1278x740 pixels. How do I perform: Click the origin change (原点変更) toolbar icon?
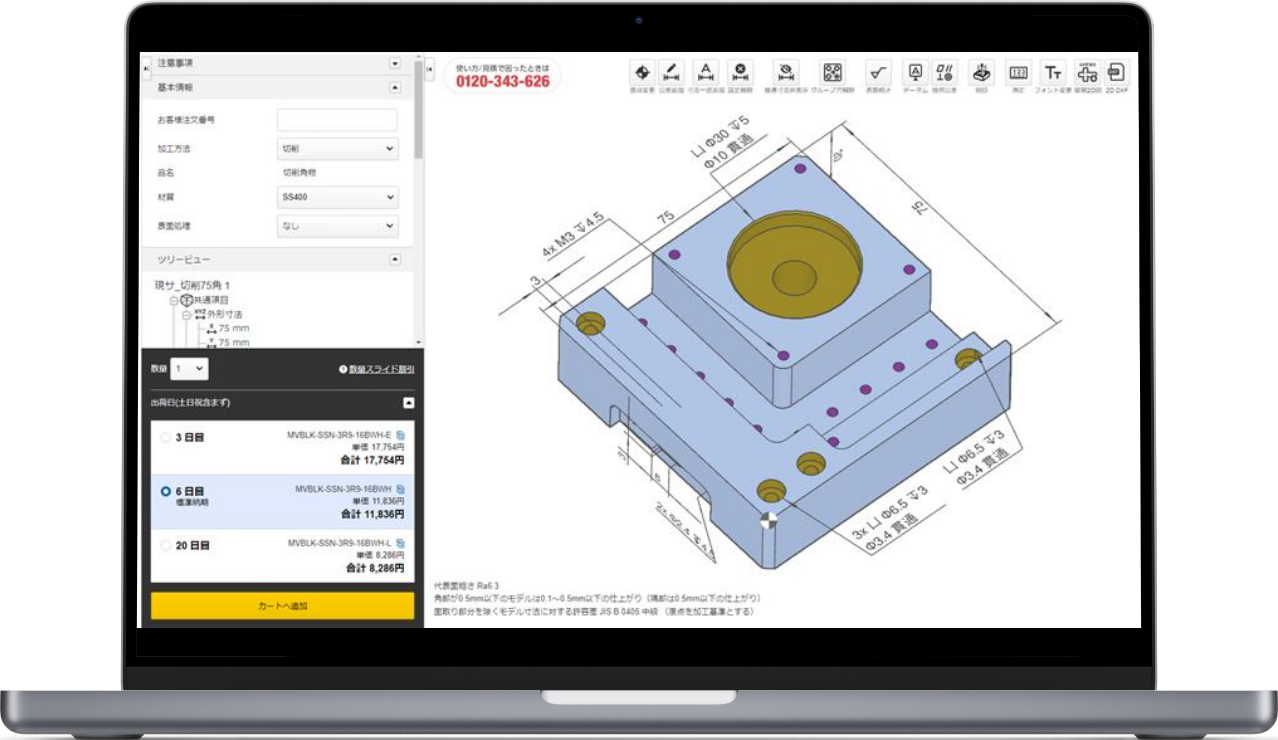pyautogui.click(x=642, y=73)
